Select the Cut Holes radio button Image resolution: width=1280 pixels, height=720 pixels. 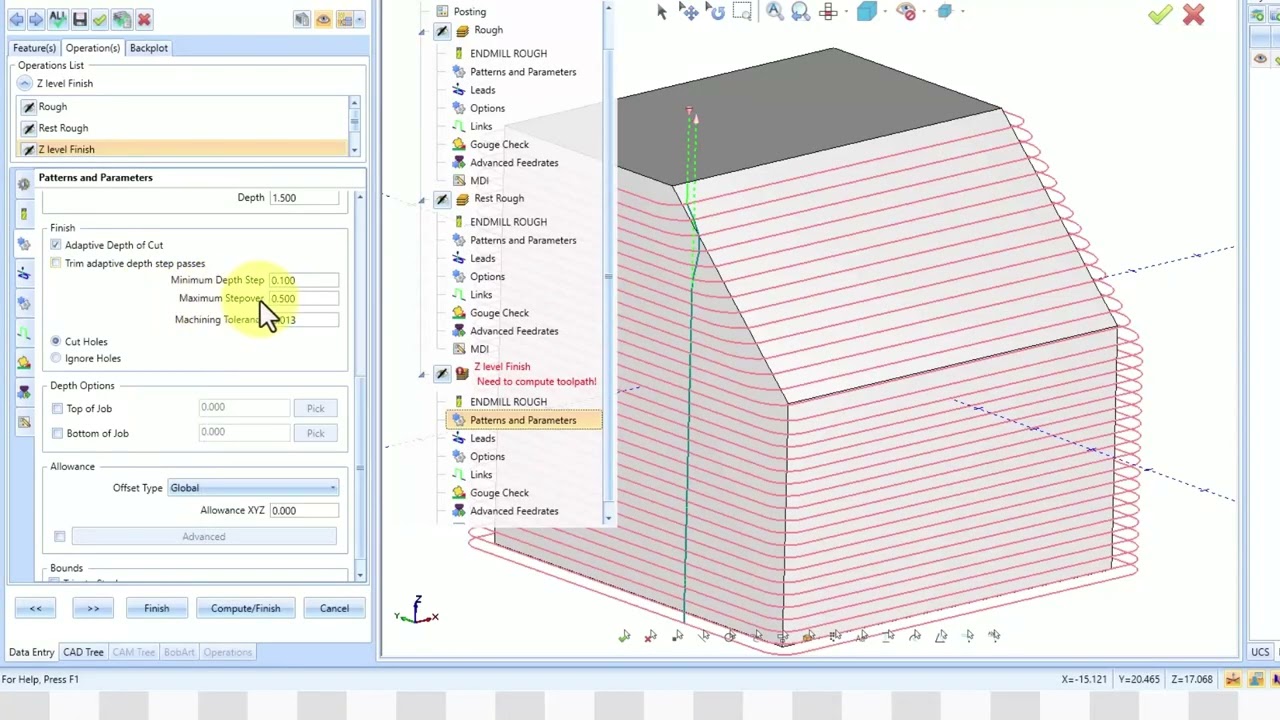(x=56, y=342)
